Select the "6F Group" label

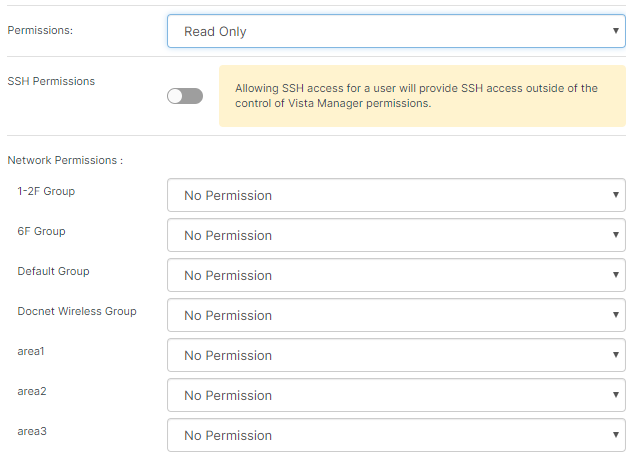(41, 231)
